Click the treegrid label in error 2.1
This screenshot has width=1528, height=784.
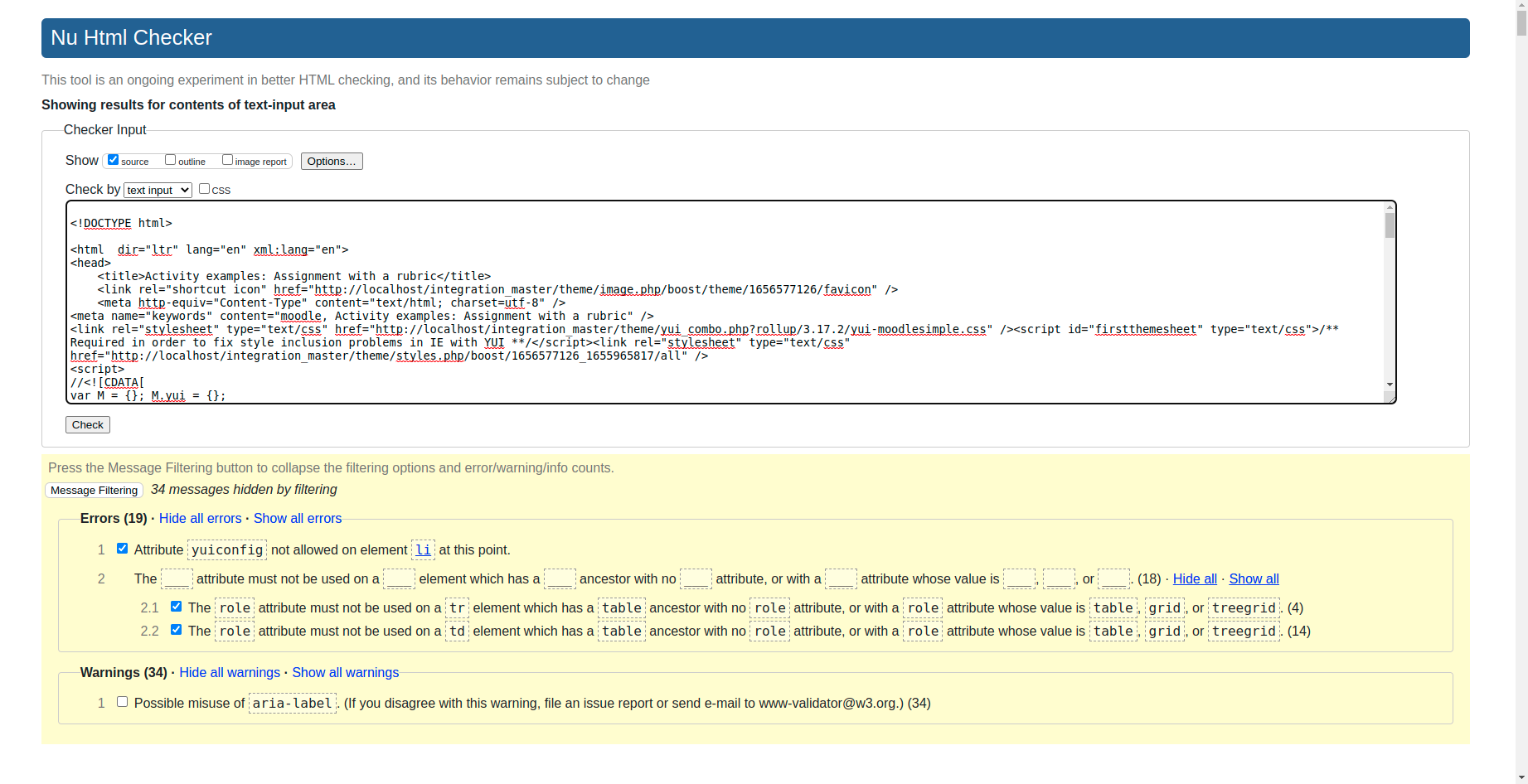pyautogui.click(x=1244, y=607)
